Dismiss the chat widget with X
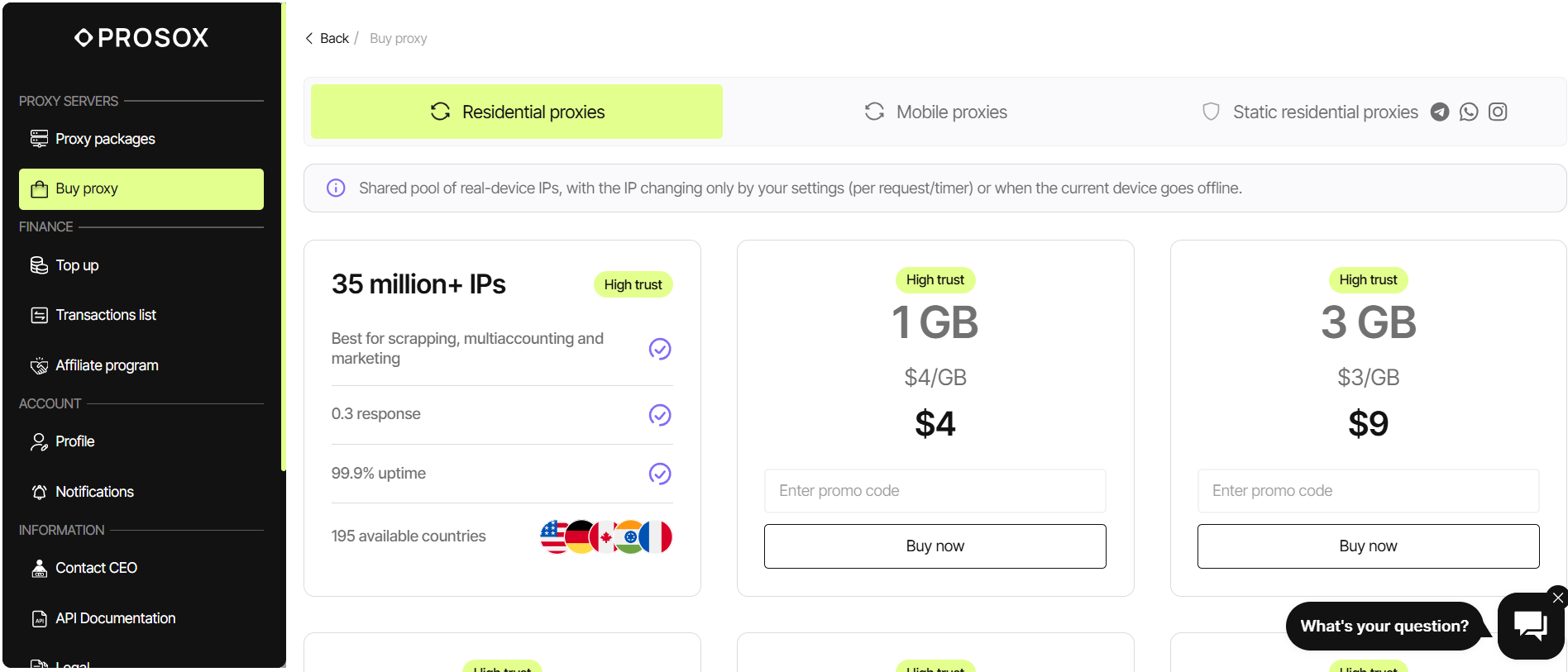The height and width of the screenshot is (672, 1568). [x=1558, y=597]
